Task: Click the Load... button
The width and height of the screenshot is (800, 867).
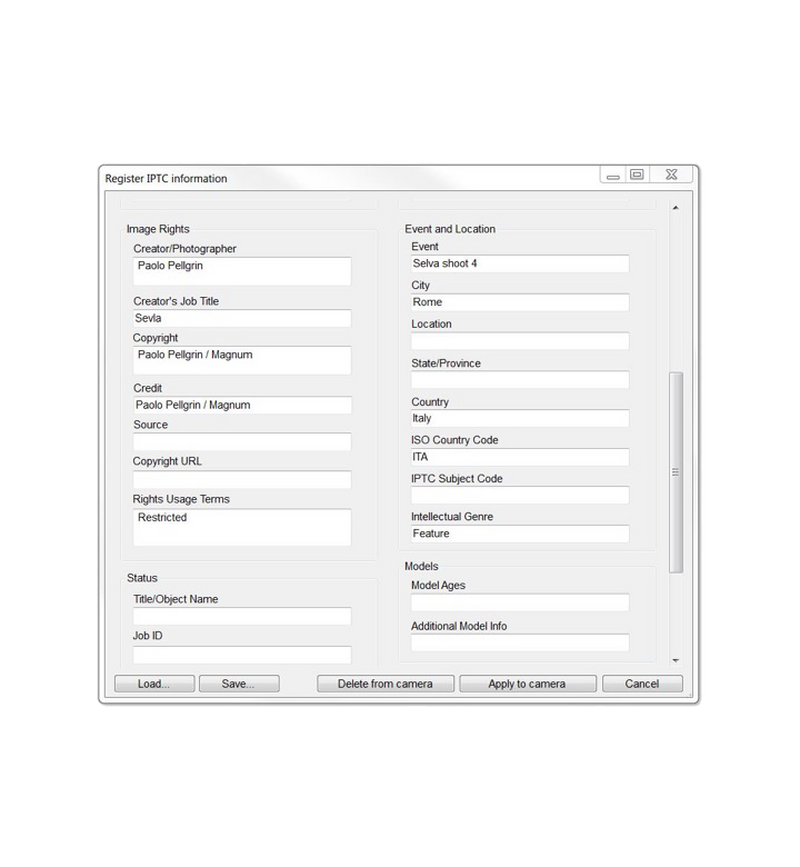Action: pos(154,684)
